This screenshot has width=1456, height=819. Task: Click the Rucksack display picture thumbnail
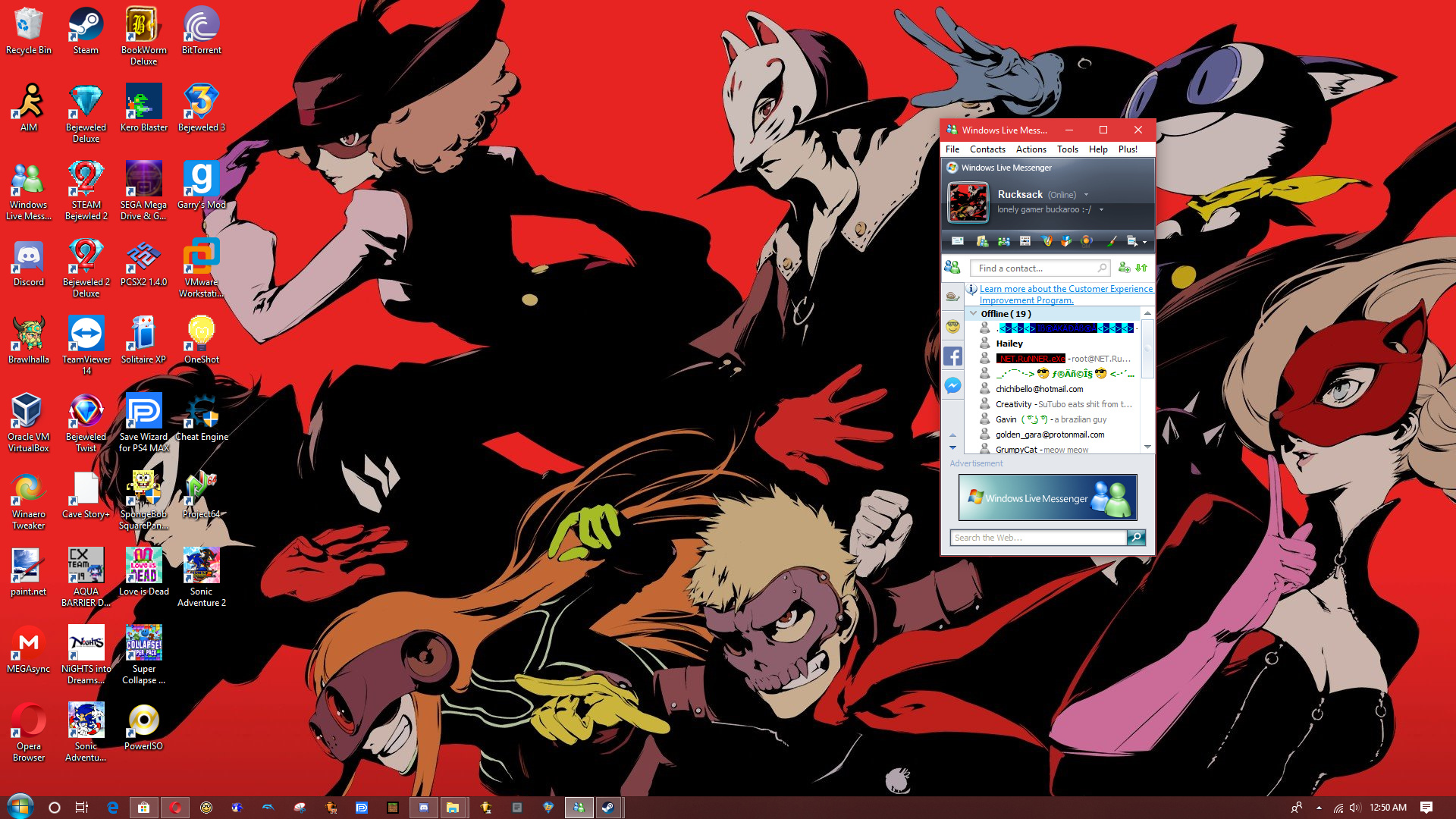point(968,202)
